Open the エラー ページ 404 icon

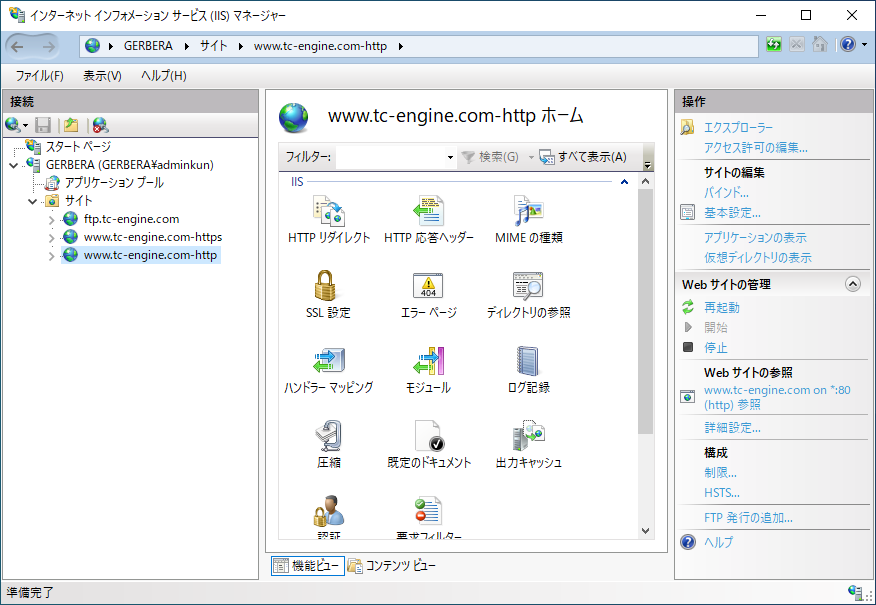[429, 285]
